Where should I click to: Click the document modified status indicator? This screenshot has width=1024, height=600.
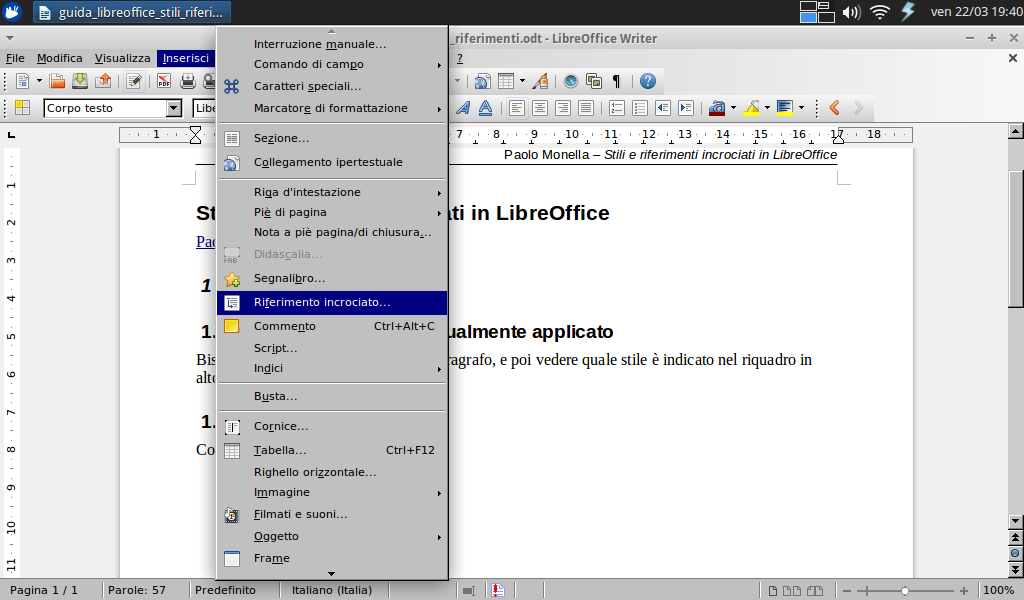498,590
